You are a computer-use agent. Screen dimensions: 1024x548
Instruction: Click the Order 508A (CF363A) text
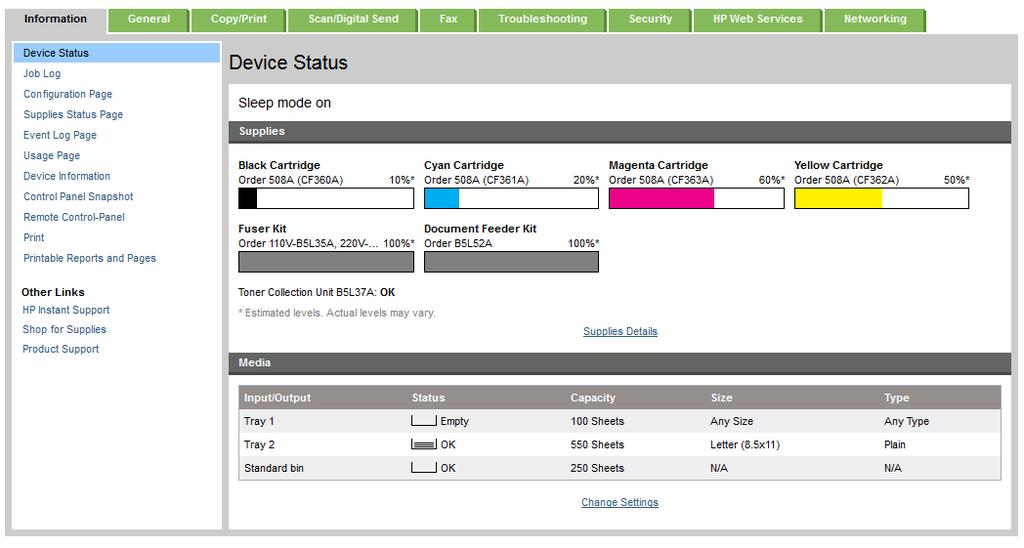tap(661, 180)
